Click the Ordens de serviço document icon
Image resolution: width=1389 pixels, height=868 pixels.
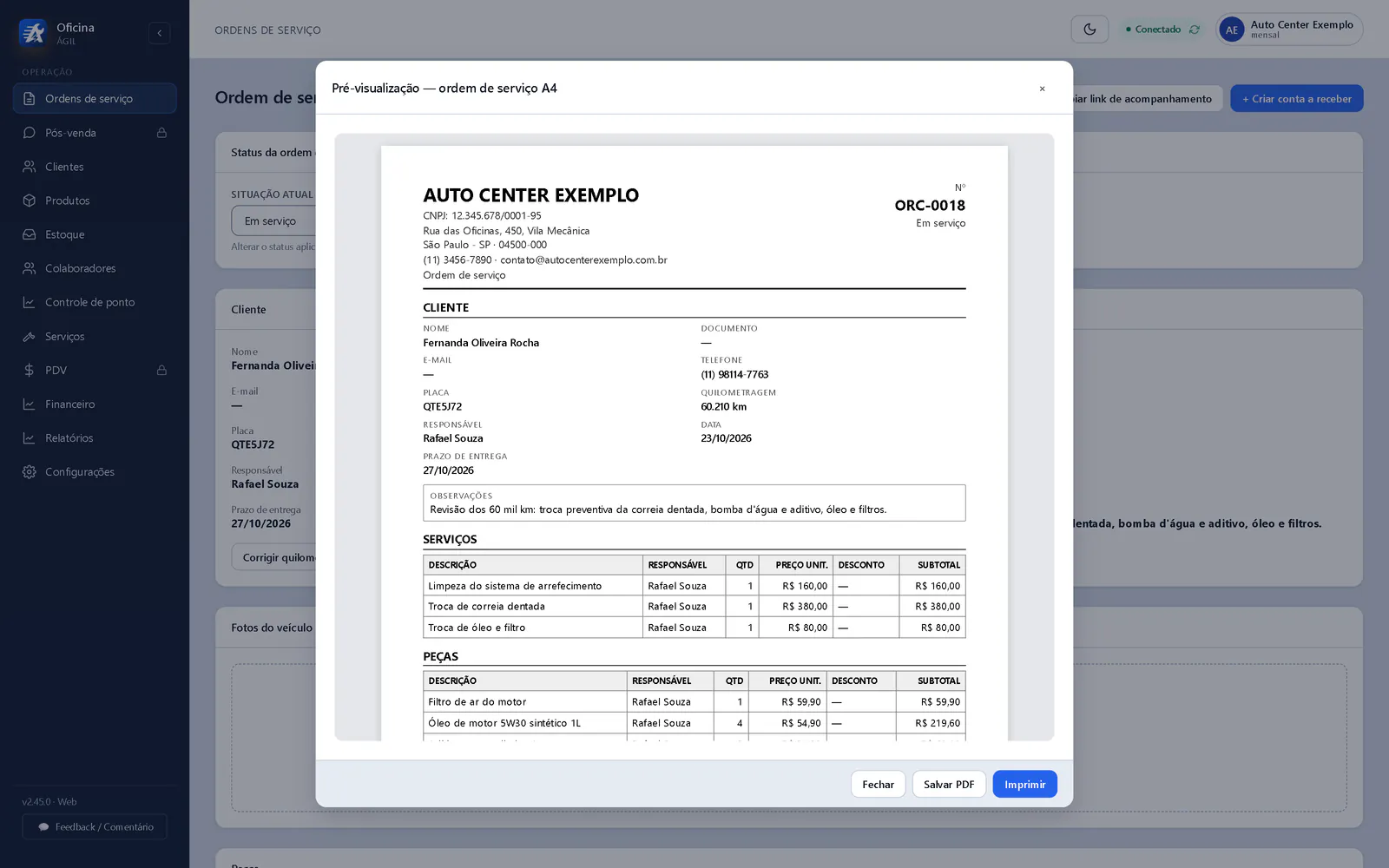tap(29, 99)
